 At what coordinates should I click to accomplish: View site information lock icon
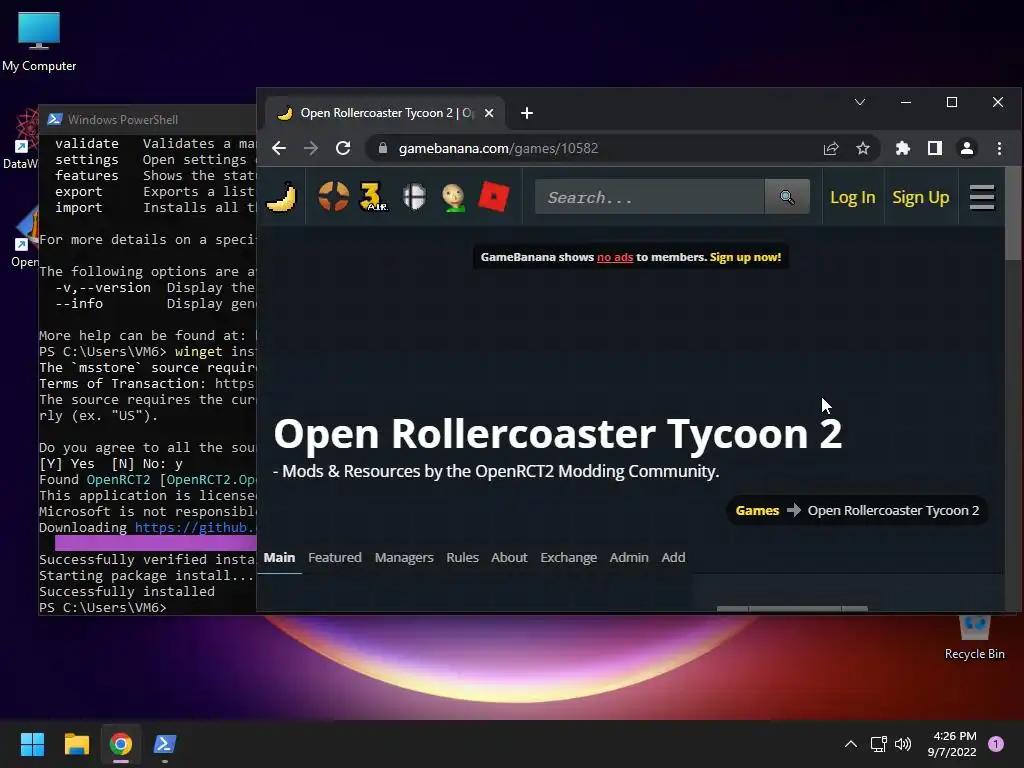pyautogui.click(x=383, y=148)
